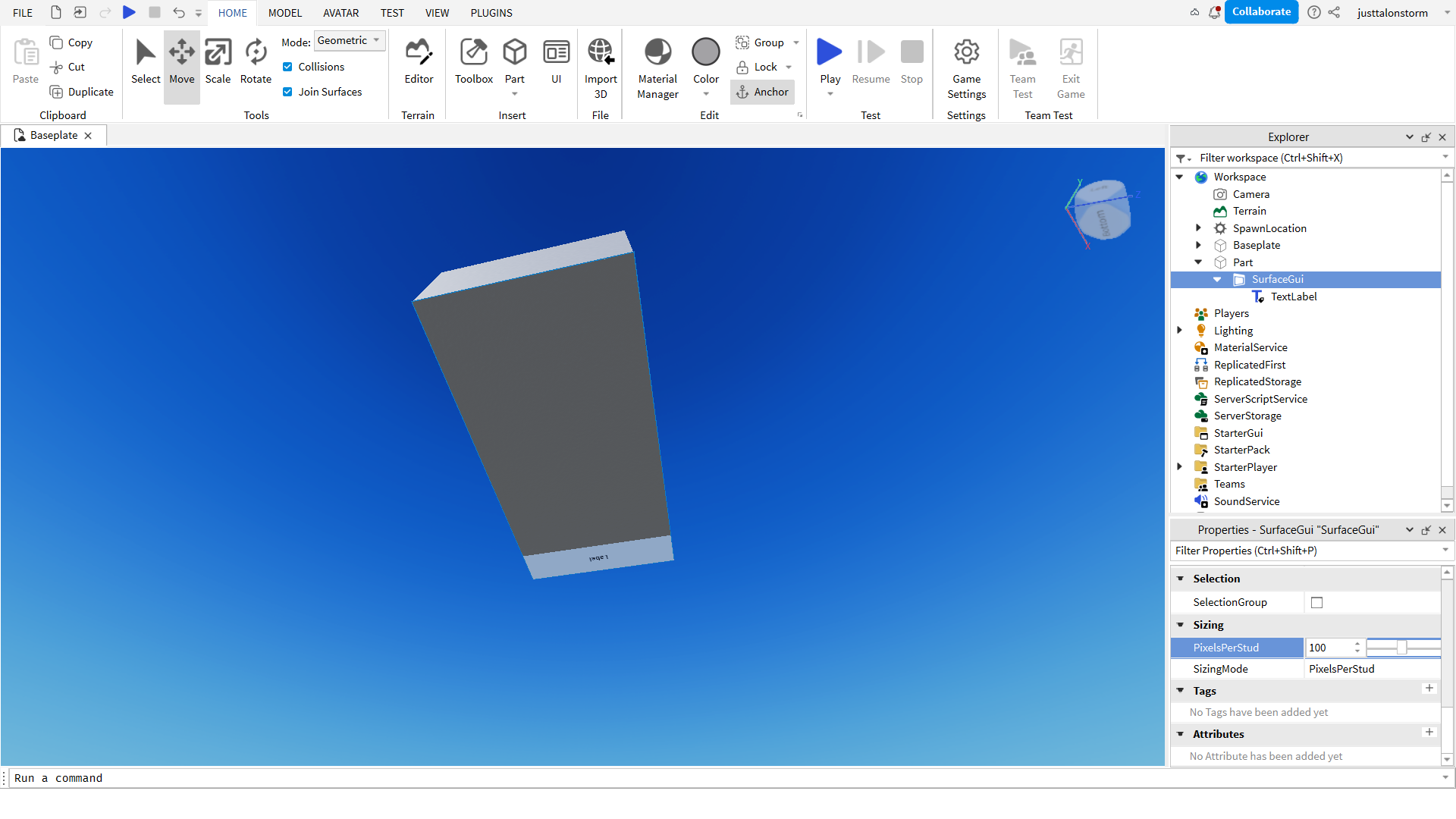Toggle the Anchor on the selection

point(762,92)
